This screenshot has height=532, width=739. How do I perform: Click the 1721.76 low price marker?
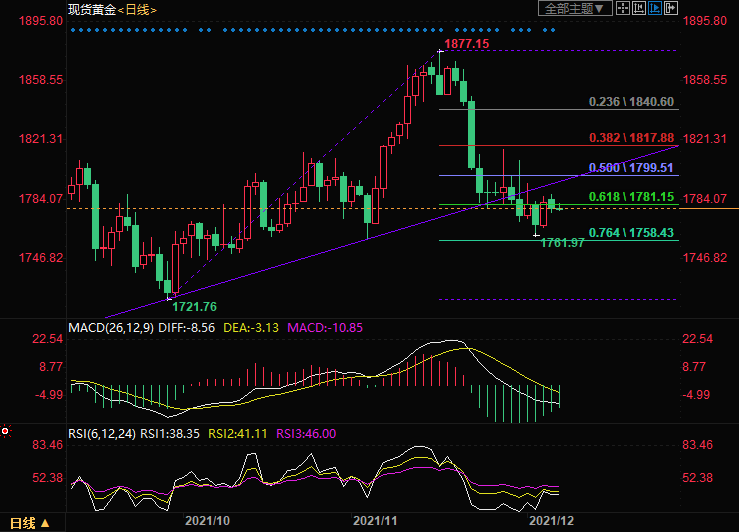tap(195, 305)
